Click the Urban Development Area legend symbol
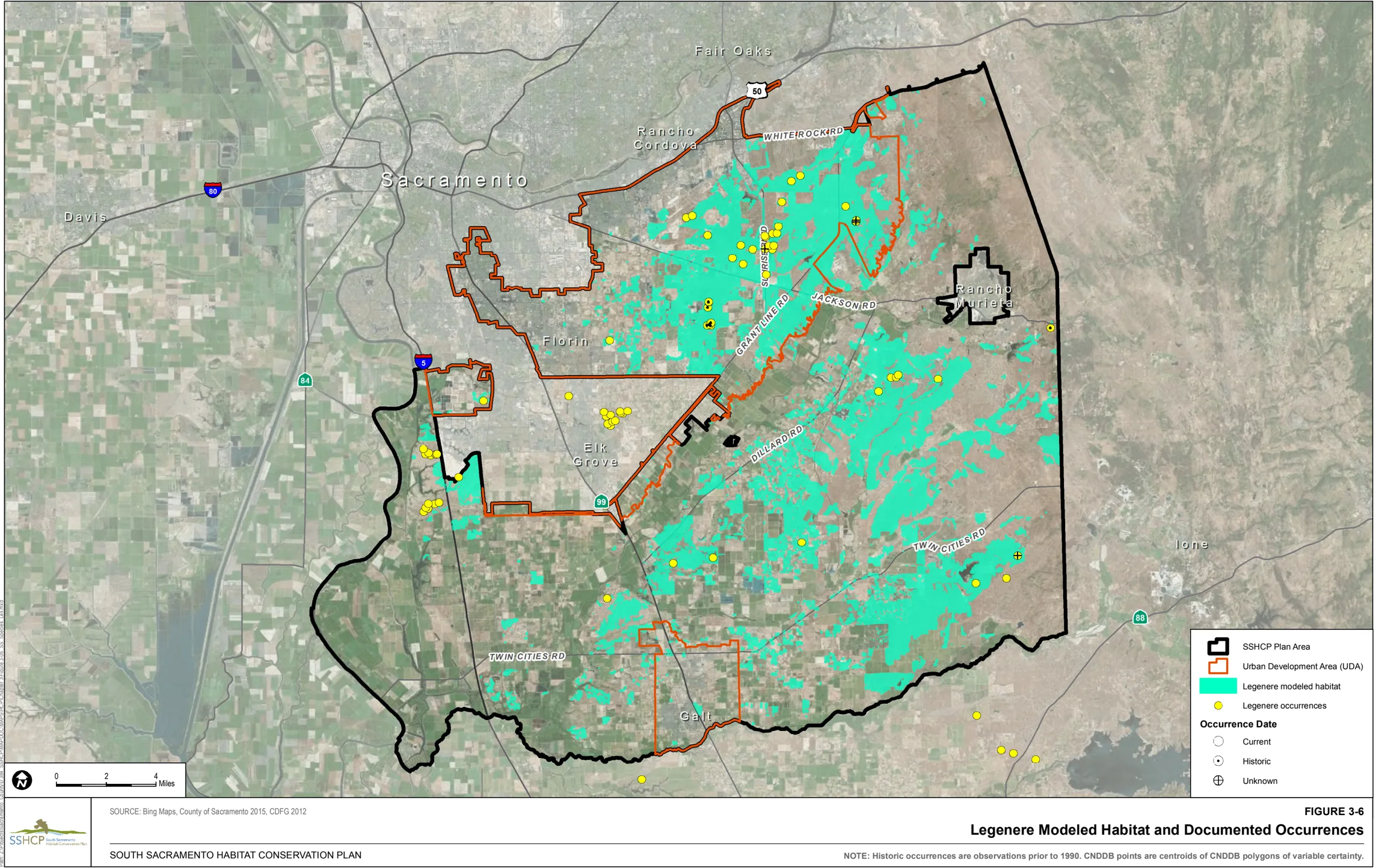The height and width of the screenshot is (868, 1376). pyautogui.click(x=1218, y=666)
